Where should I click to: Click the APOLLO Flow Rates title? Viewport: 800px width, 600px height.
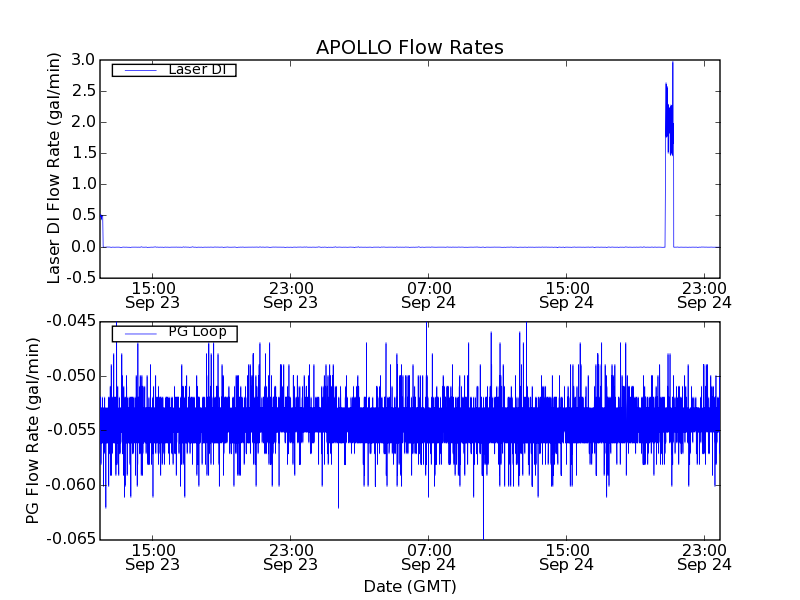coord(410,47)
